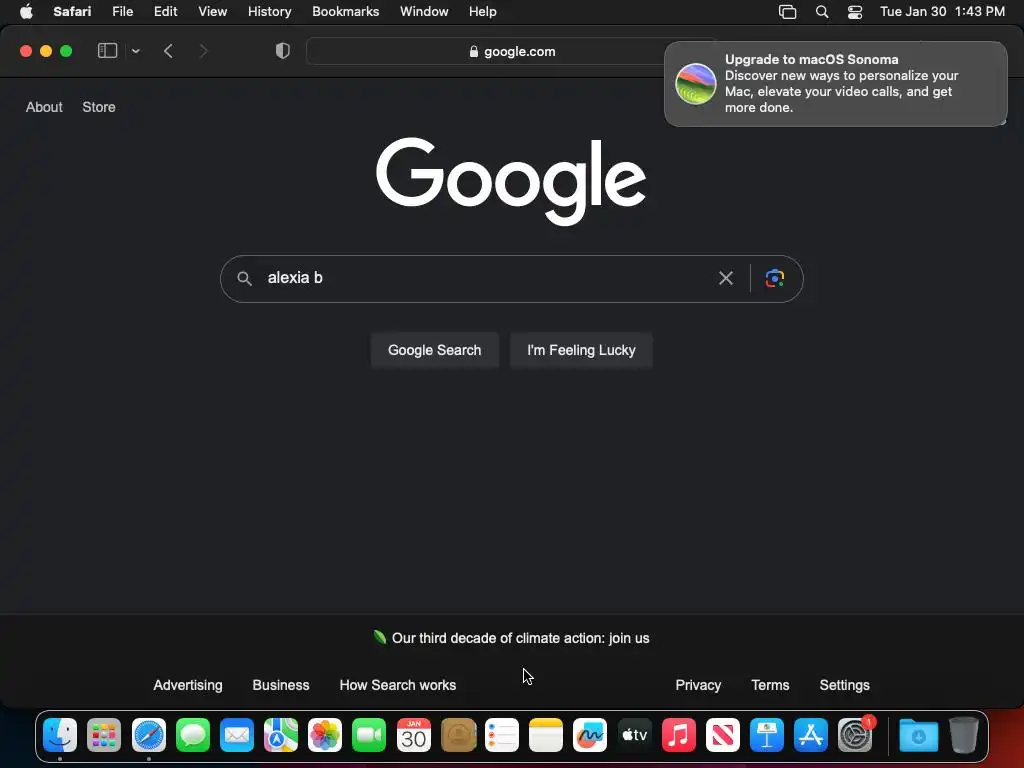
Task: Open Notes from the Dock
Action: (x=546, y=736)
